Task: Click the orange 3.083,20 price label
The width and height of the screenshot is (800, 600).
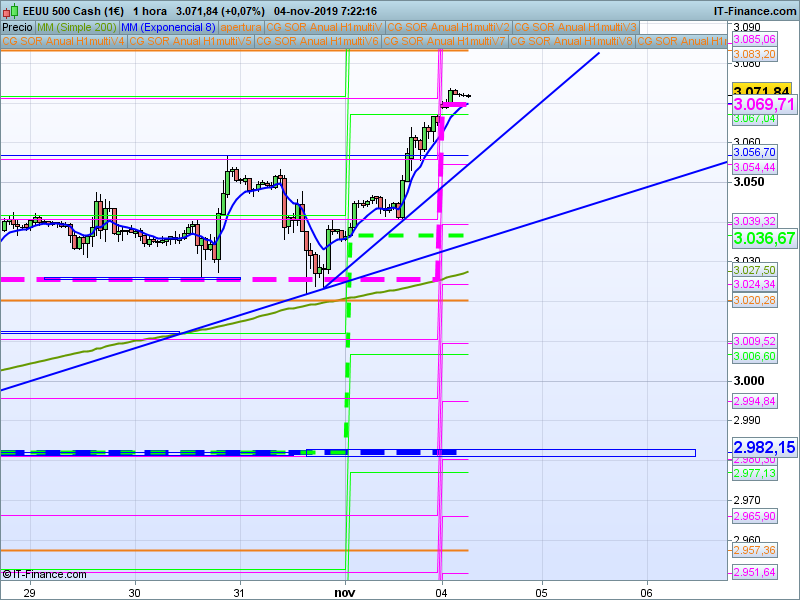Action: click(754, 54)
